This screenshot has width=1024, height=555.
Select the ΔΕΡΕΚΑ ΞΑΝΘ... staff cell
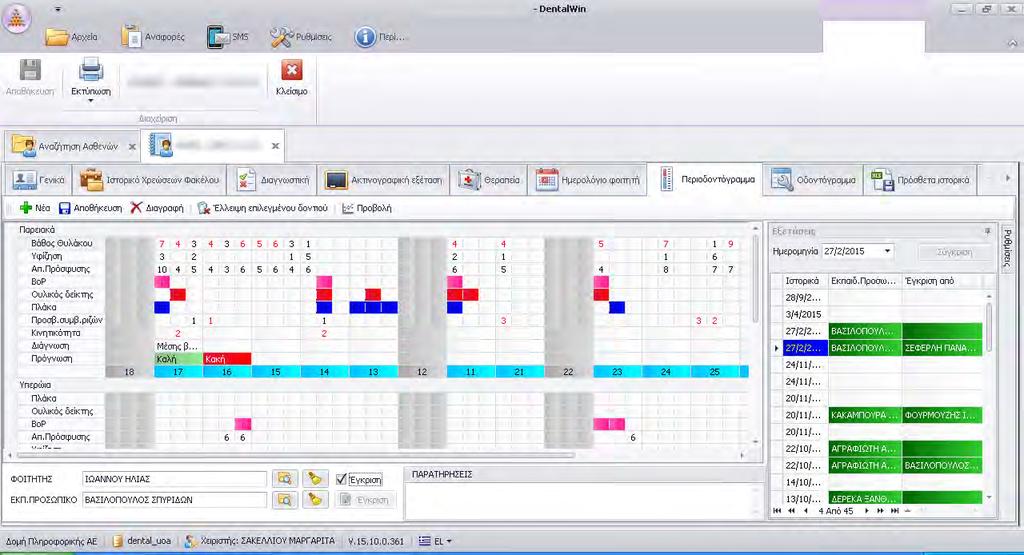(865, 498)
